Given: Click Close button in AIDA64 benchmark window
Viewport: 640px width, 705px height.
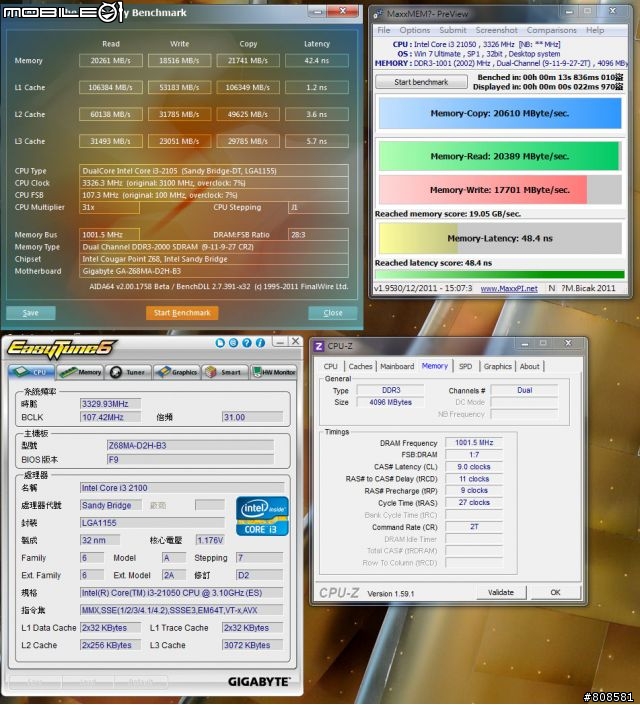Looking at the screenshot, I should tap(333, 312).
